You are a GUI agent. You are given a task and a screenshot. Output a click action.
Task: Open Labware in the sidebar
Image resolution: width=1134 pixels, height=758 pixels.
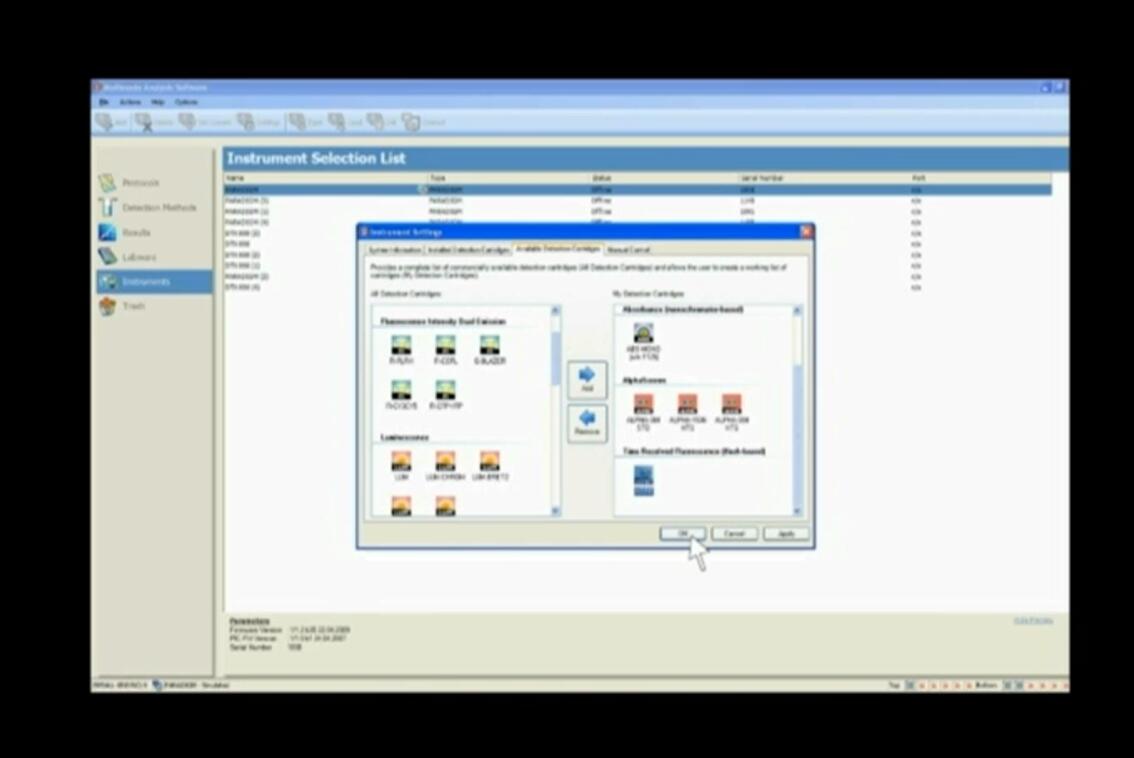(129, 257)
